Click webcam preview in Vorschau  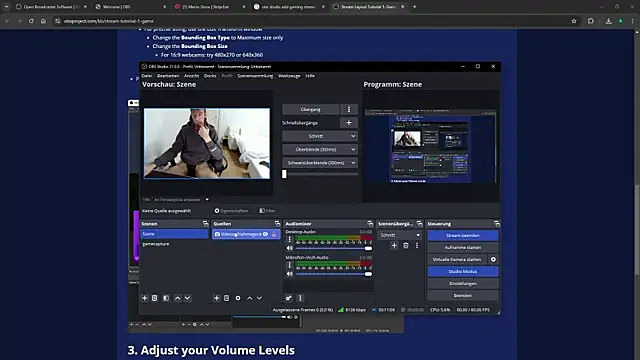[x=207, y=143]
